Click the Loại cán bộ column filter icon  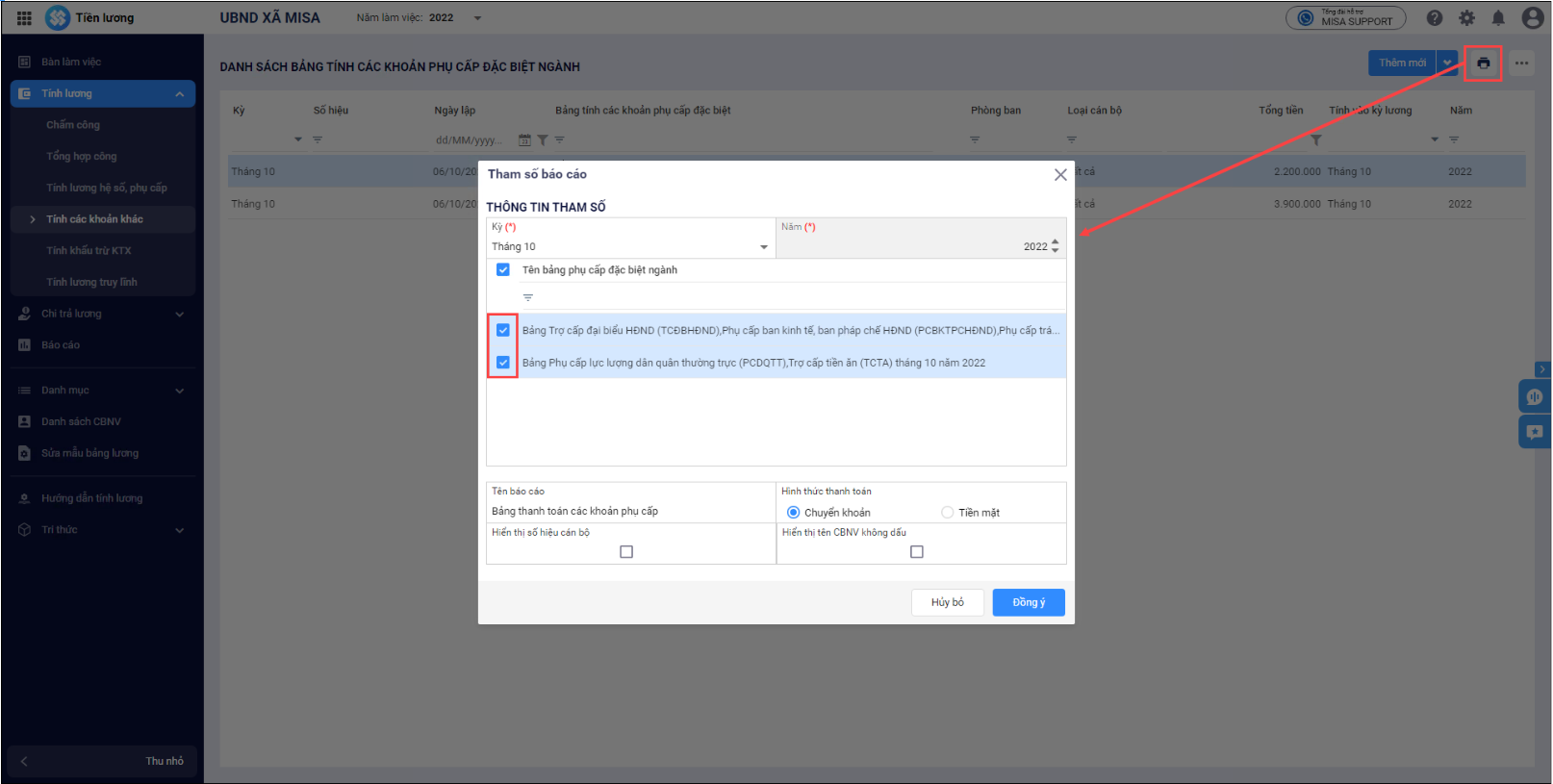(1072, 139)
